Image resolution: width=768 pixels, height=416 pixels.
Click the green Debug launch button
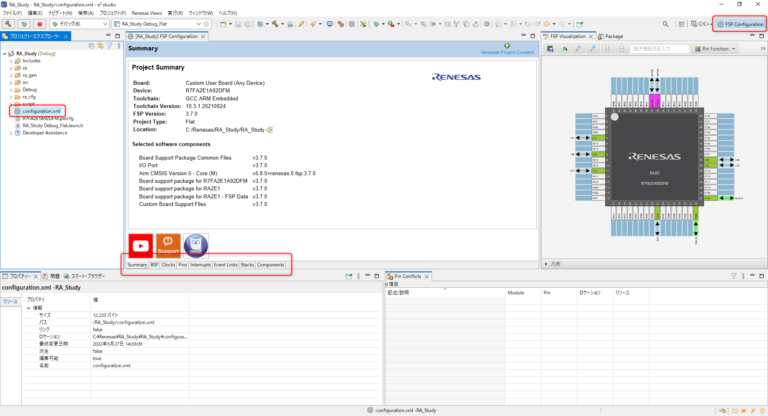pos(24,24)
